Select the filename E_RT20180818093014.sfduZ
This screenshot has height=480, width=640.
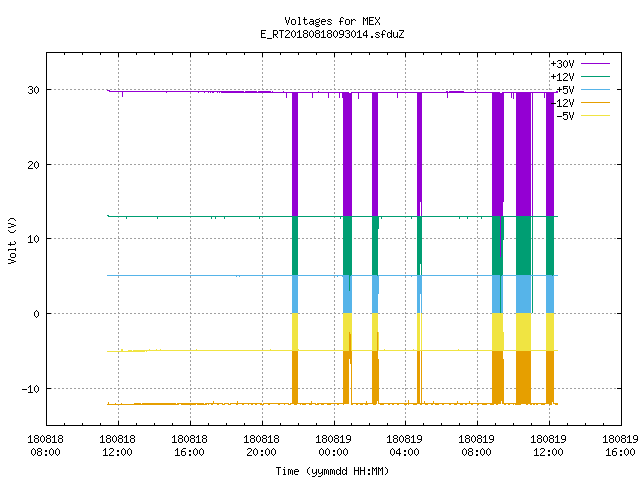pyautogui.click(x=332, y=34)
